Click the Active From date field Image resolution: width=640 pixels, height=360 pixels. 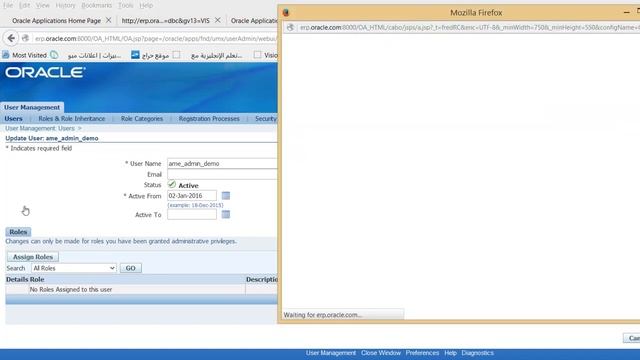click(192, 196)
